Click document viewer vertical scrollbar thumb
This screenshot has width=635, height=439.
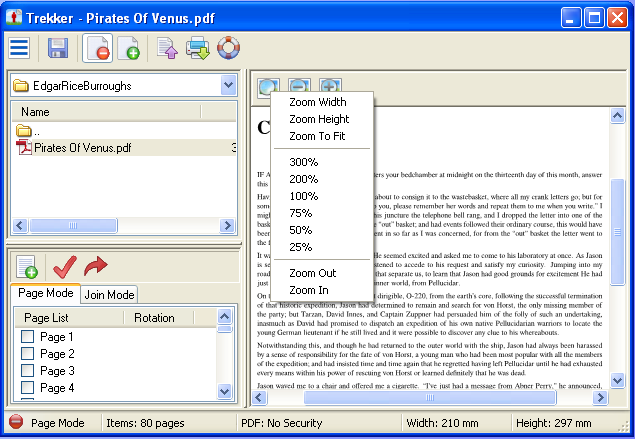coord(617,232)
